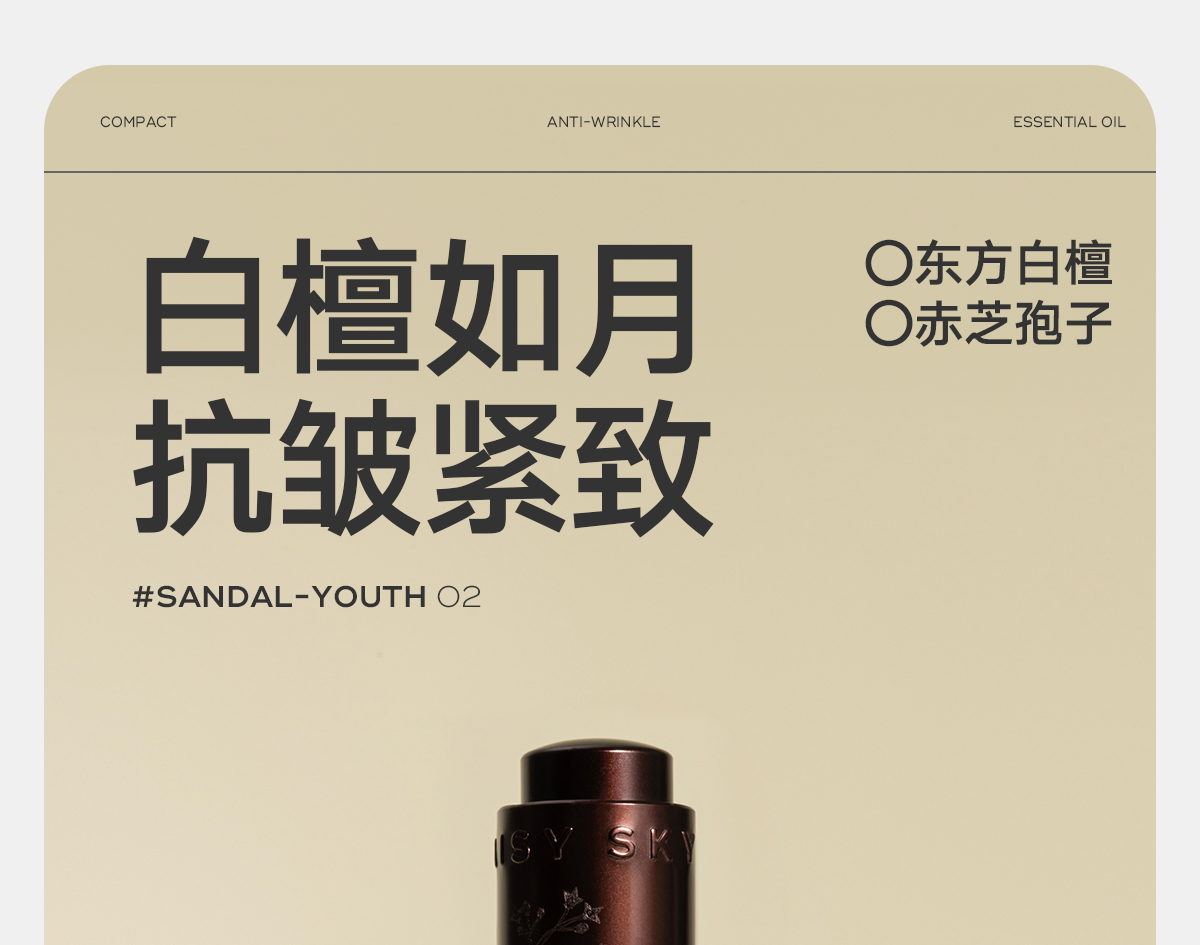This screenshot has width=1200, height=945.
Task: Select the circle bullet beside 赤芝孢子
Action: tap(889, 323)
